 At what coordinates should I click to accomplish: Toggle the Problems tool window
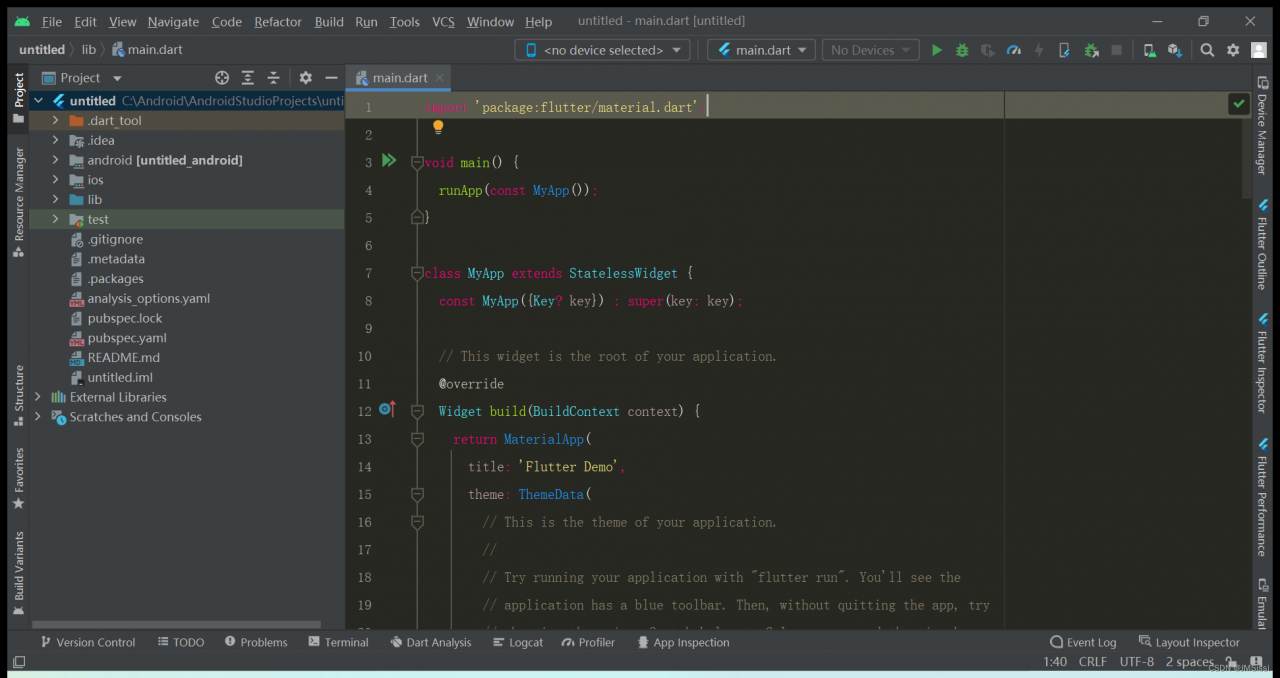[x=256, y=642]
